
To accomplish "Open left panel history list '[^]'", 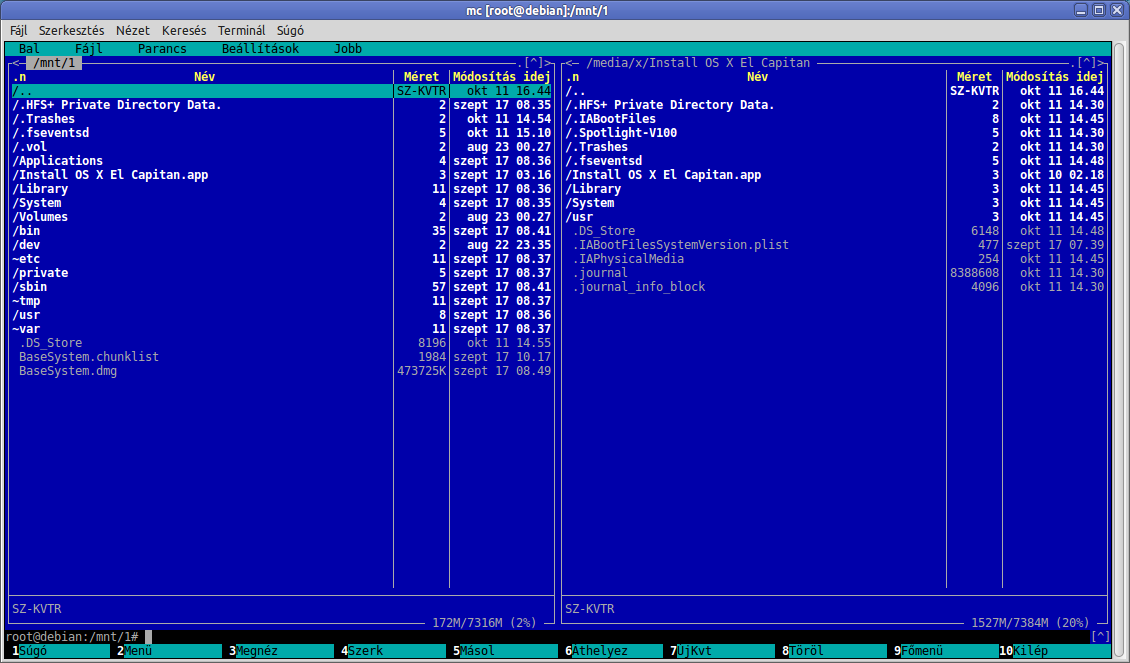I will (533, 63).
